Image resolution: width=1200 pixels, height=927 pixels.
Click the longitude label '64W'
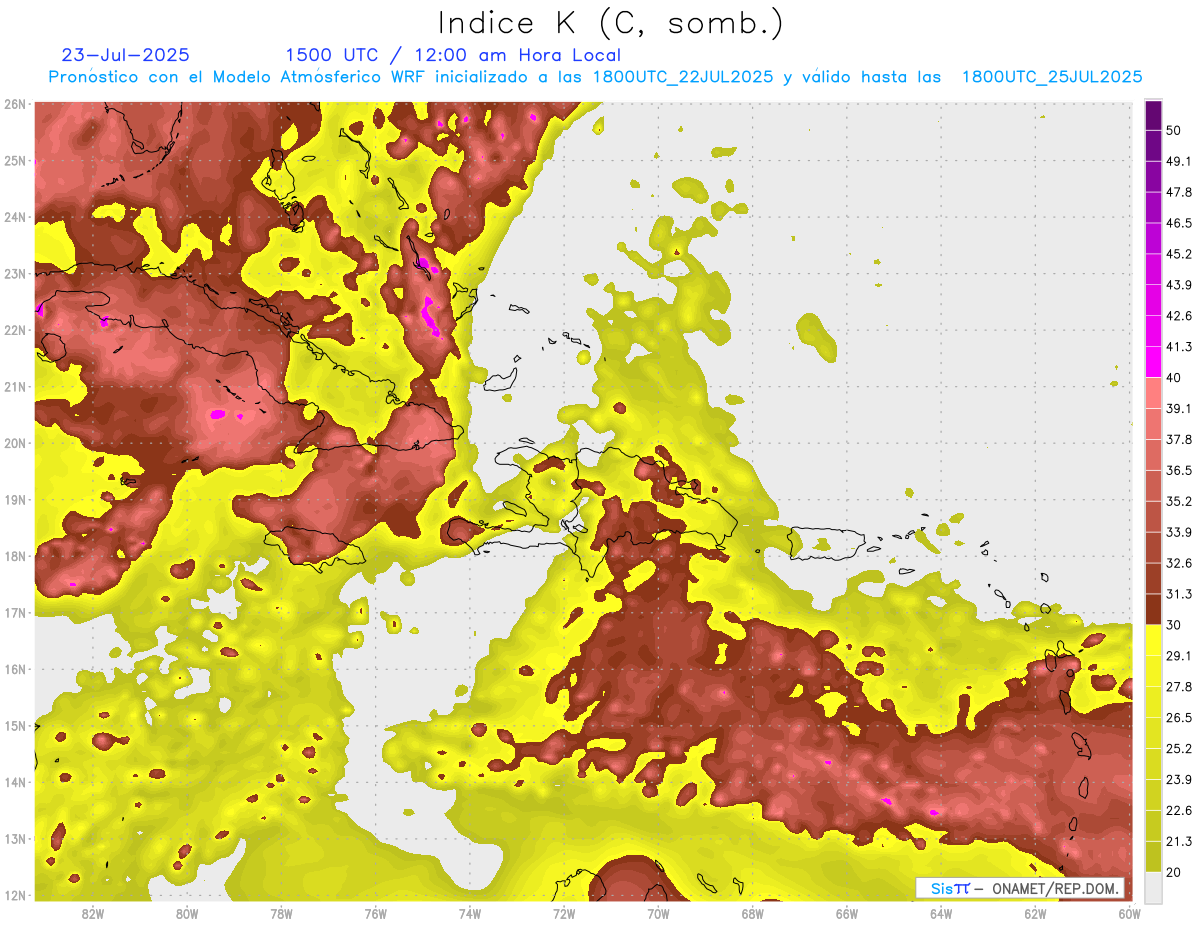coord(941,914)
